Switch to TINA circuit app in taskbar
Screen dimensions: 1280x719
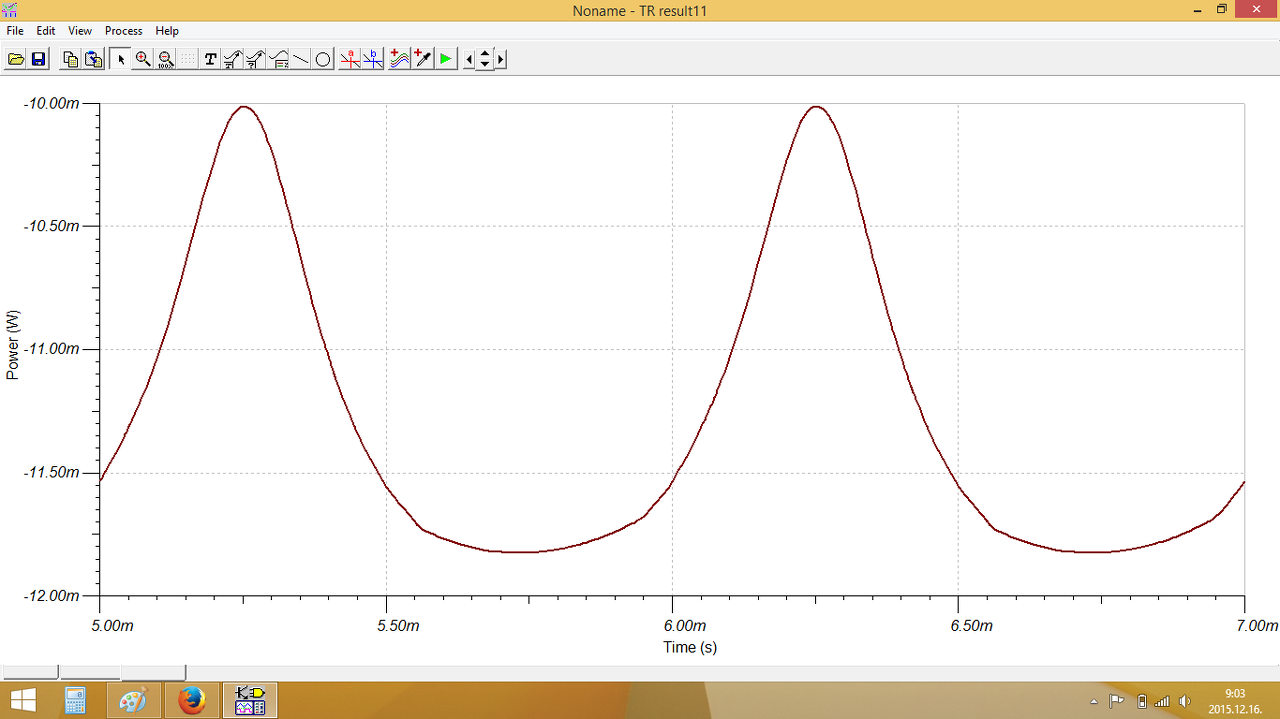pyautogui.click(x=250, y=700)
